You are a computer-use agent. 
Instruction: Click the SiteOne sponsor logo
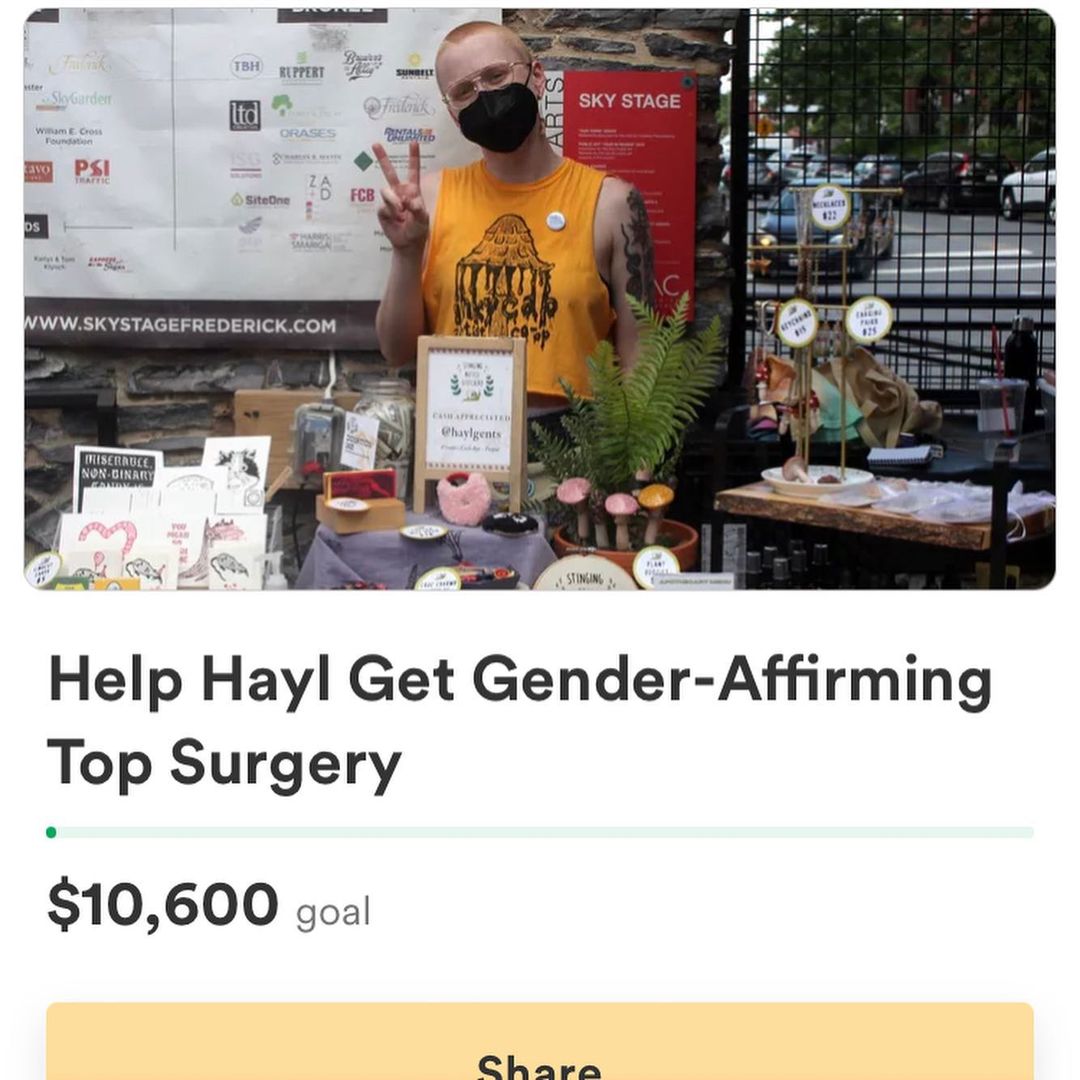260,200
